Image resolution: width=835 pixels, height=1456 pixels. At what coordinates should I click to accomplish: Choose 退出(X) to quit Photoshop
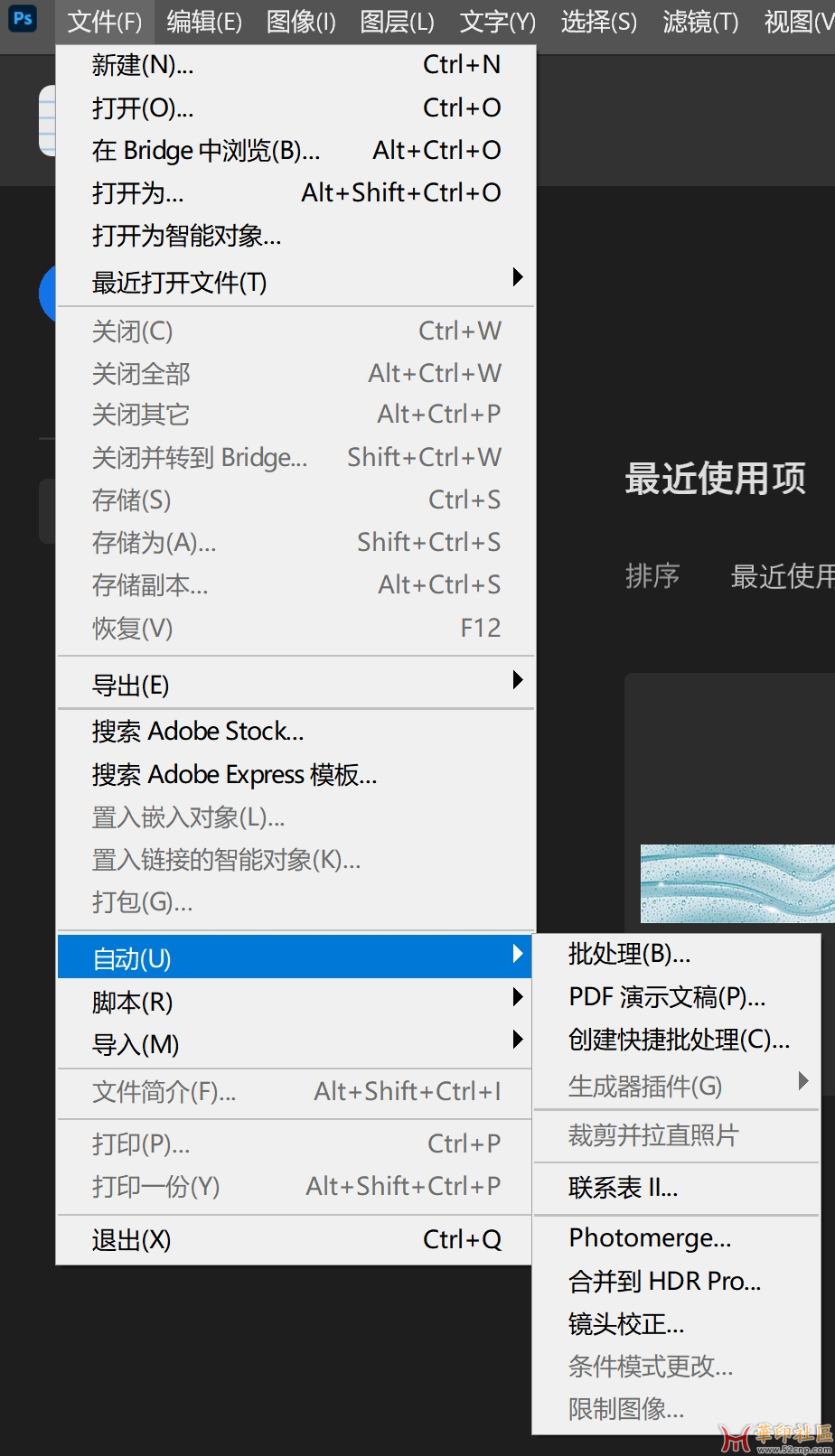pos(296,1239)
